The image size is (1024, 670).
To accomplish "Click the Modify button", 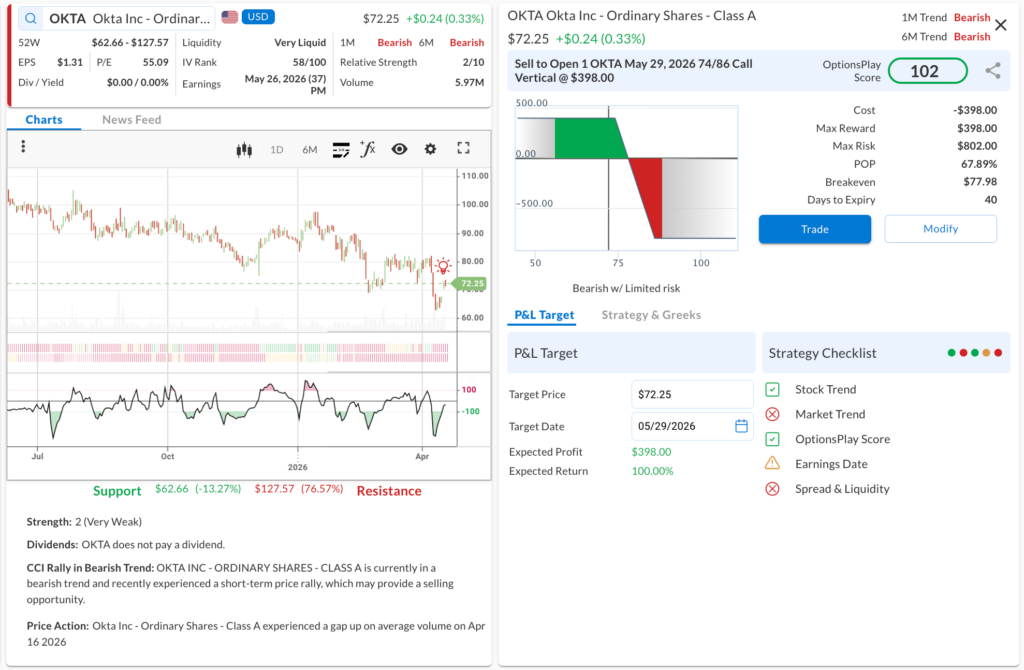I will 940,229.
